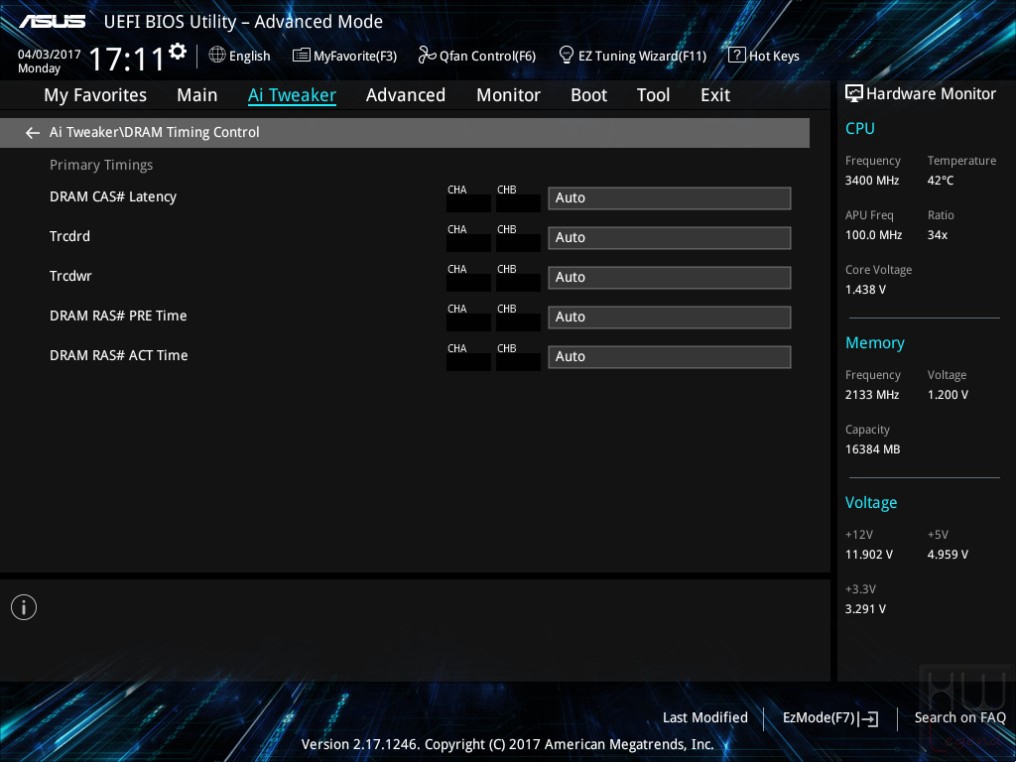The width and height of the screenshot is (1016, 762).
Task: Click the MyFavorite list icon
Action: tap(301, 55)
